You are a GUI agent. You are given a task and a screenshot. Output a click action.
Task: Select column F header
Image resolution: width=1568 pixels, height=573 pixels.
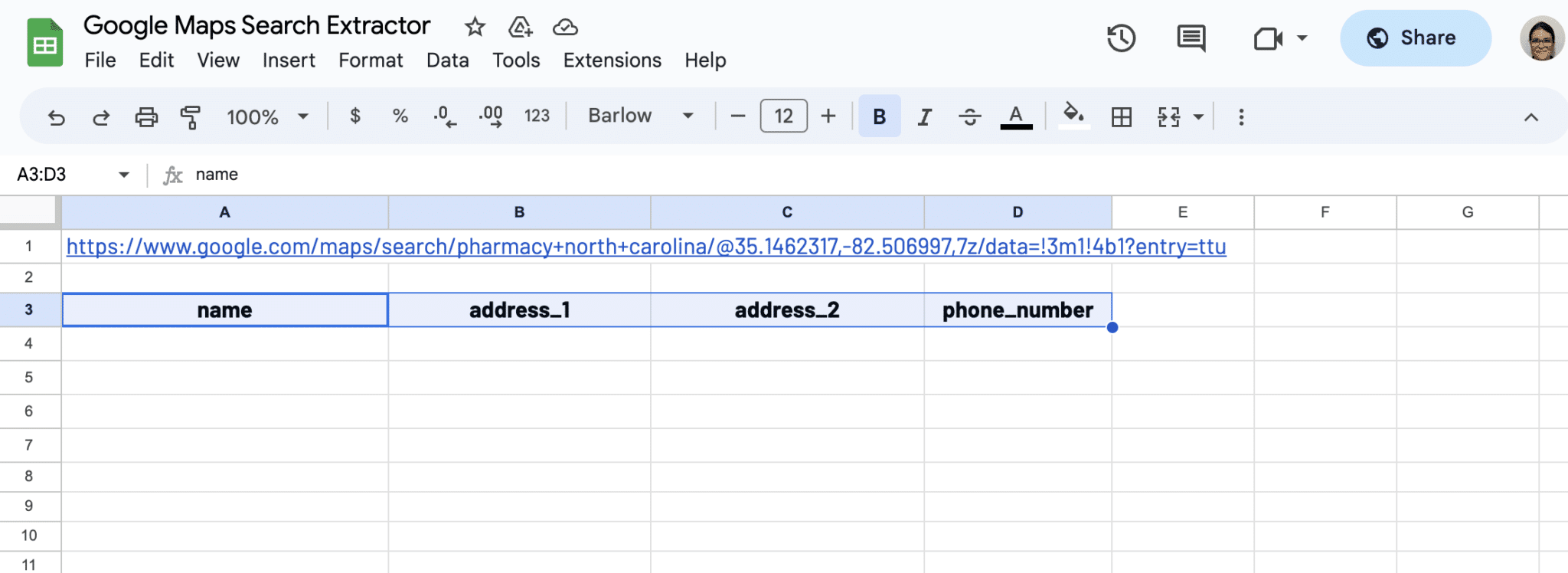click(x=1325, y=212)
